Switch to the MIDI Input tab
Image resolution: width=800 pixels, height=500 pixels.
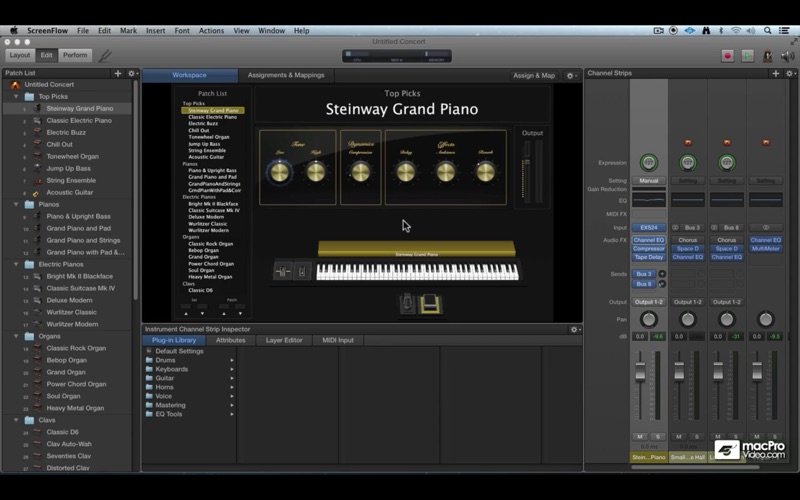338,340
